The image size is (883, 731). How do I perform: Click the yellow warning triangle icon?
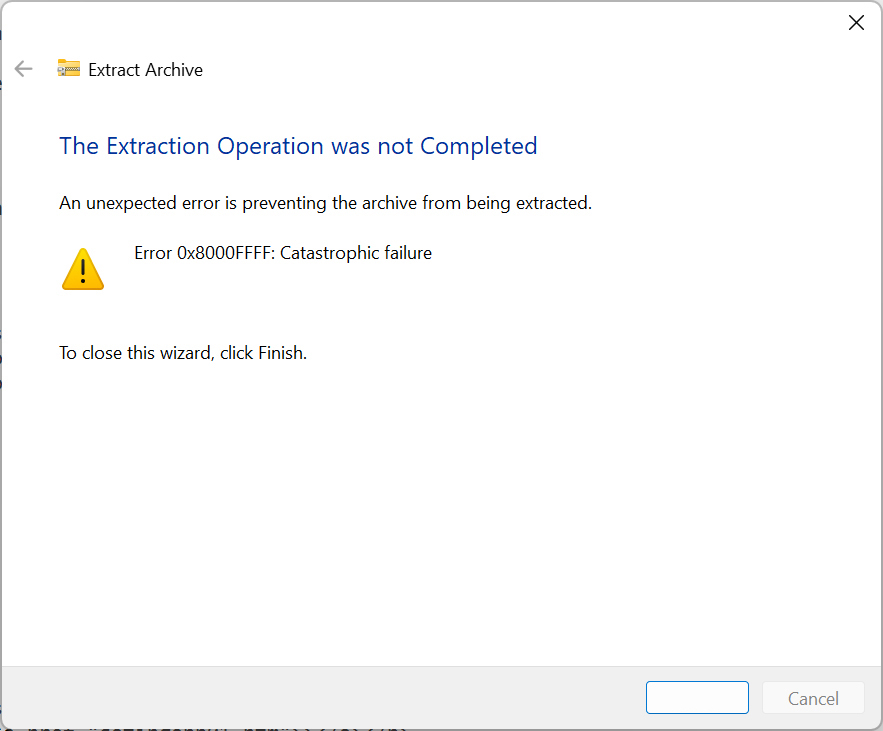tap(82, 270)
